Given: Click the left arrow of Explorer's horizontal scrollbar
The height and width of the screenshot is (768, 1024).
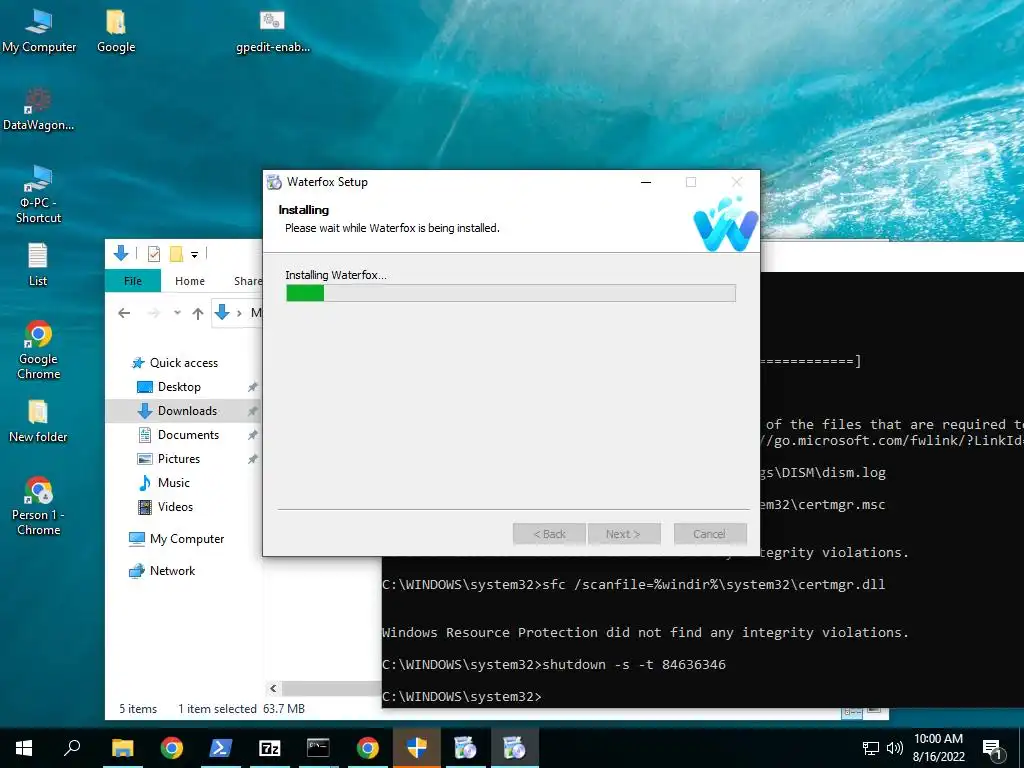Looking at the screenshot, I should coord(273,688).
